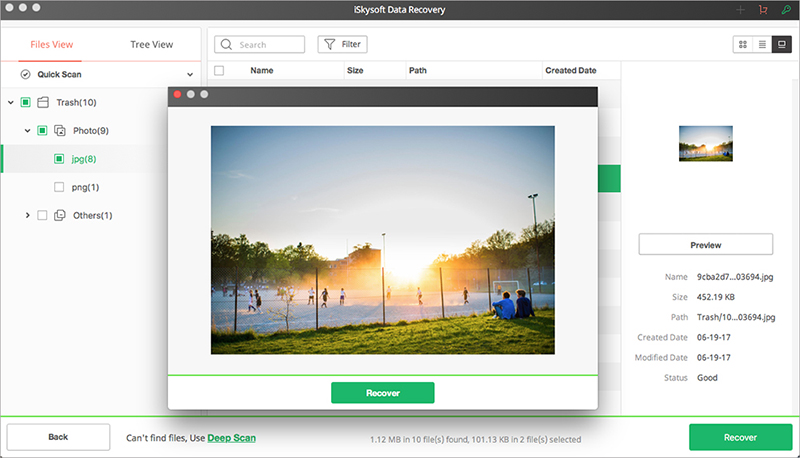Switch to thumbnail grid view

point(742,45)
